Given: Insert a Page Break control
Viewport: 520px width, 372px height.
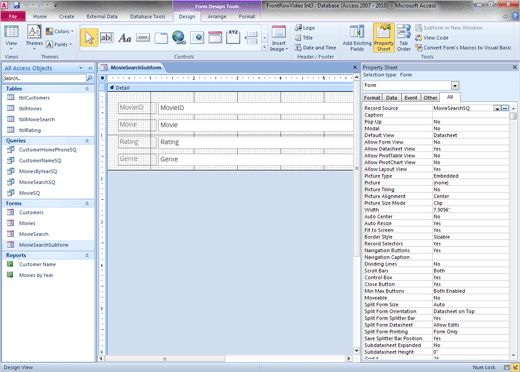Looking at the screenshot, I should click(x=251, y=38).
